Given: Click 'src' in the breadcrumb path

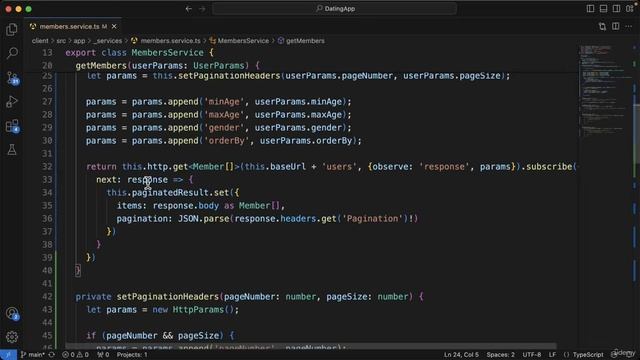Looking at the screenshot, I should [61, 41].
